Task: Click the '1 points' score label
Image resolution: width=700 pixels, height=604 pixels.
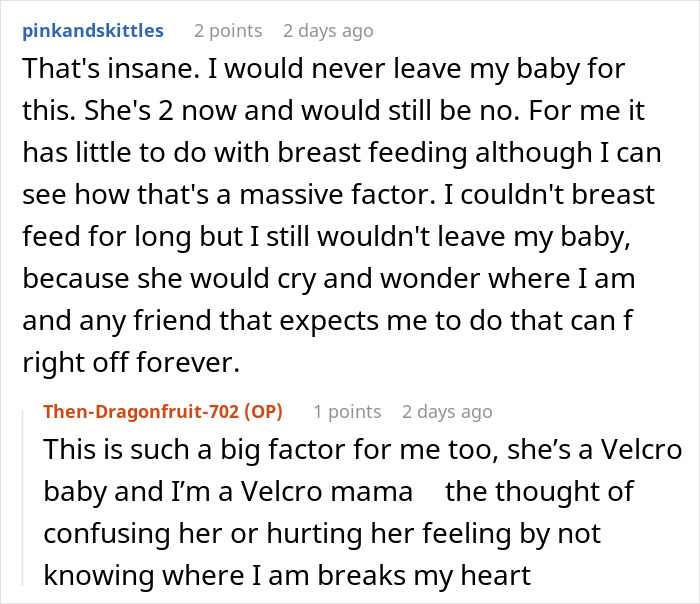Action: tap(347, 411)
